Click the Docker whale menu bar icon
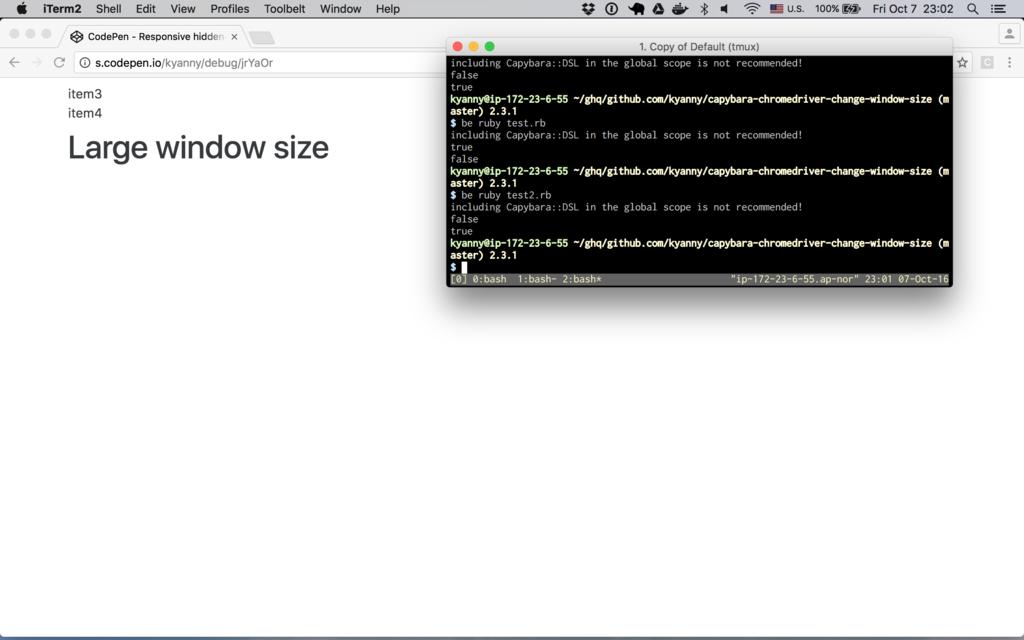Viewport: 1024px width, 640px height. point(680,8)
